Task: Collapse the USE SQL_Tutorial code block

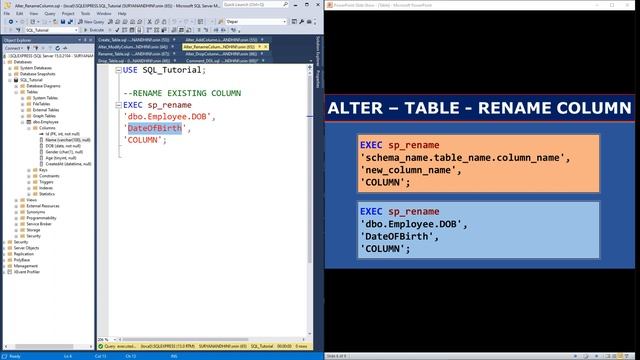Action: pos(118,70)
